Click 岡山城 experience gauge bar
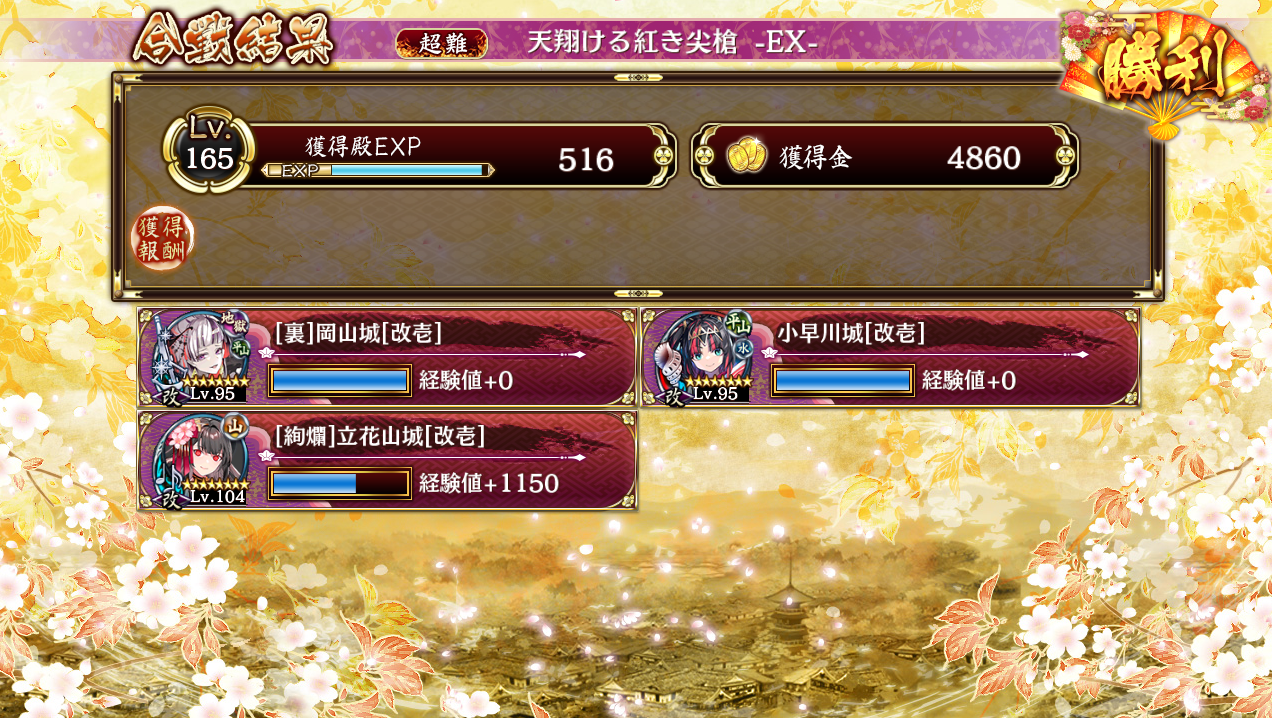 pyautogui.click(x=340, y=381)
